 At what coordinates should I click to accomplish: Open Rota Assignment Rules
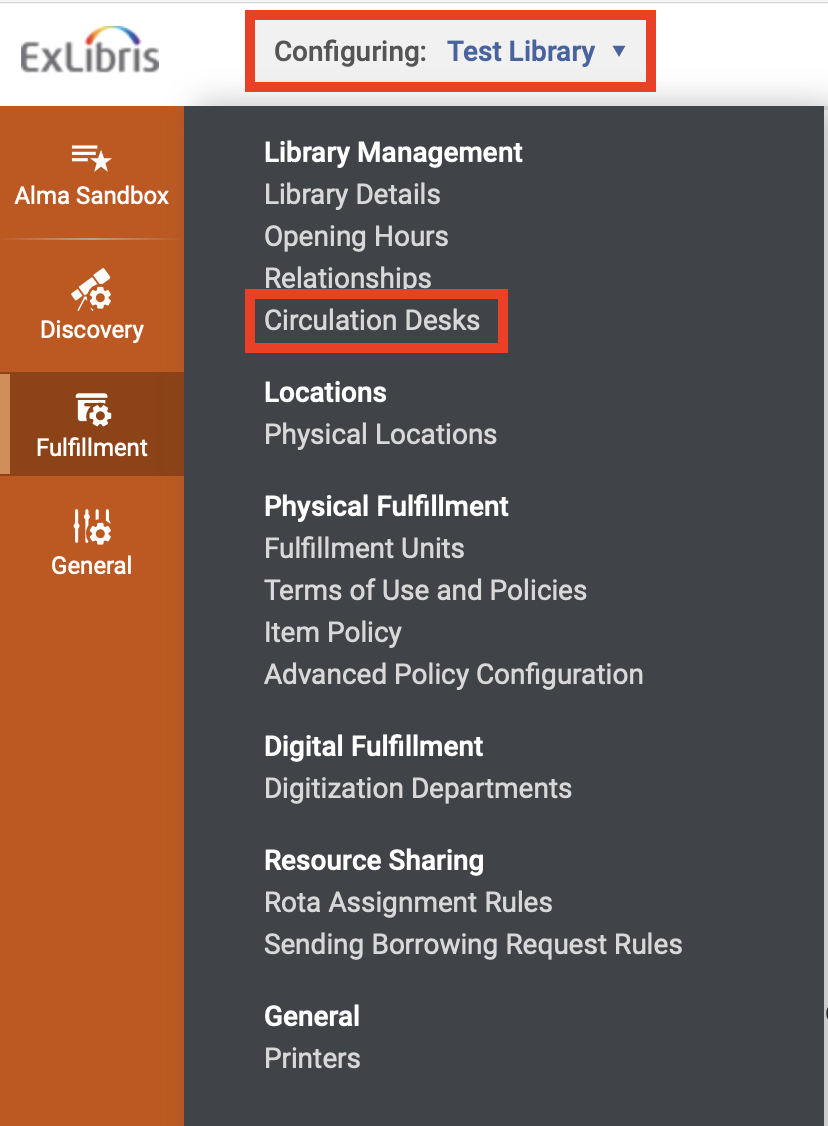click(x=408, y=902)
